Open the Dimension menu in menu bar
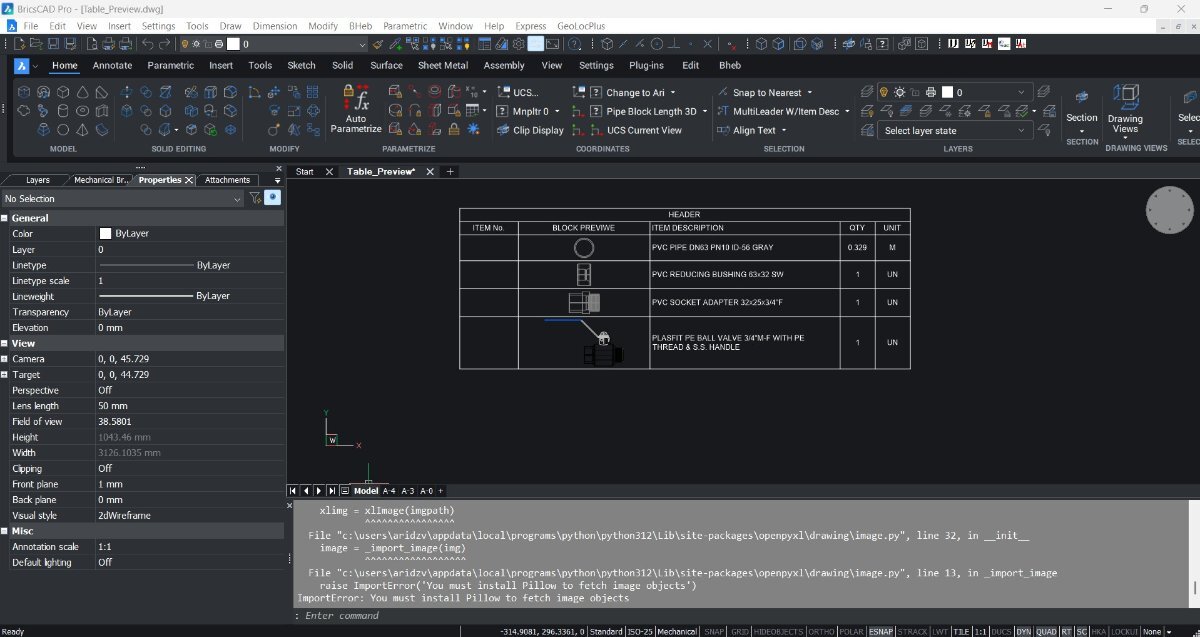This screenshot has height=637, width=1200. (275, 26)
